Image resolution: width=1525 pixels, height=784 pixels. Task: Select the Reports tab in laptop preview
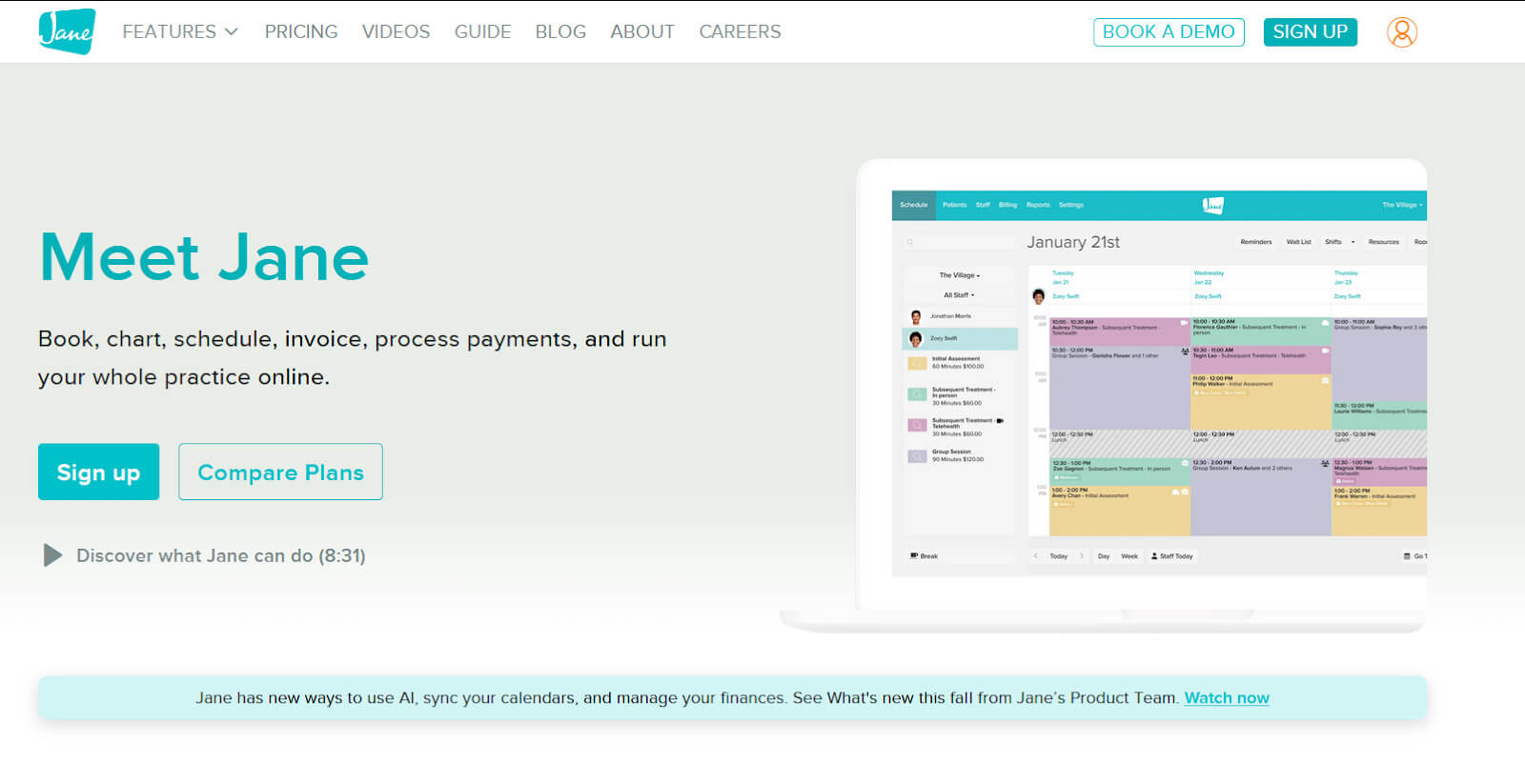[1038, 205]
